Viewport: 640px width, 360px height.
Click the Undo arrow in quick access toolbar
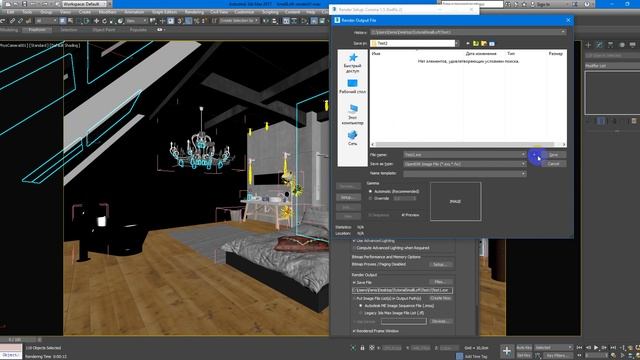pos(34,4)
